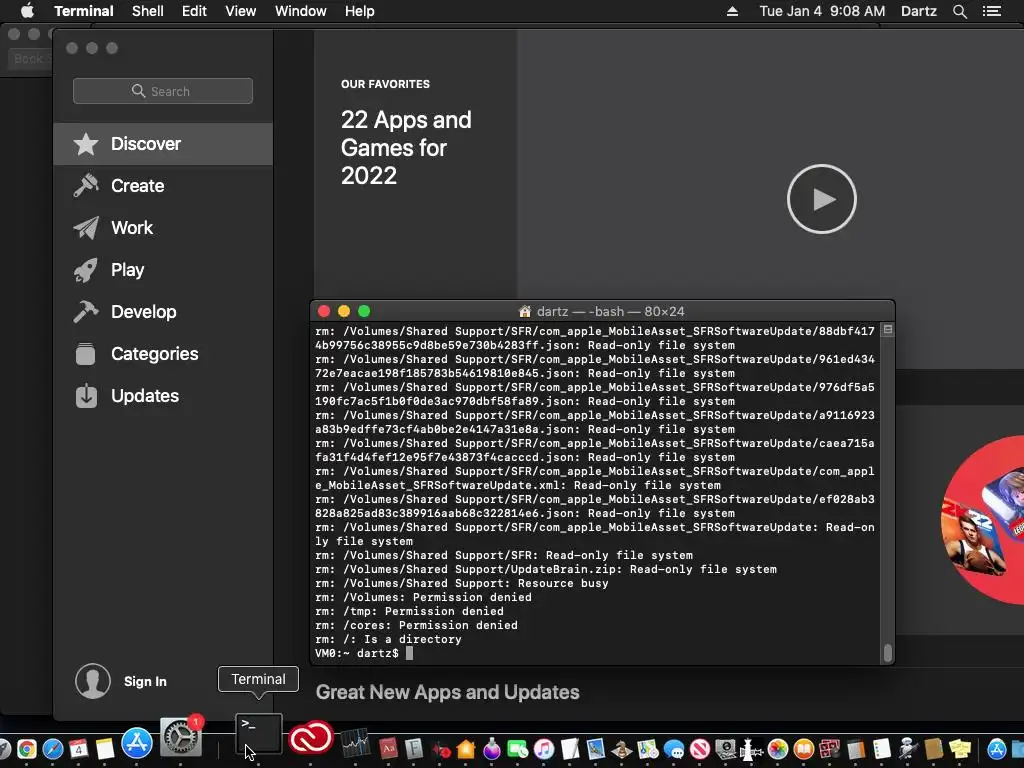Click the 'rm: /: Is a directory' line
This screenshot has width=1024, height=768.
(x=388, y=639)
